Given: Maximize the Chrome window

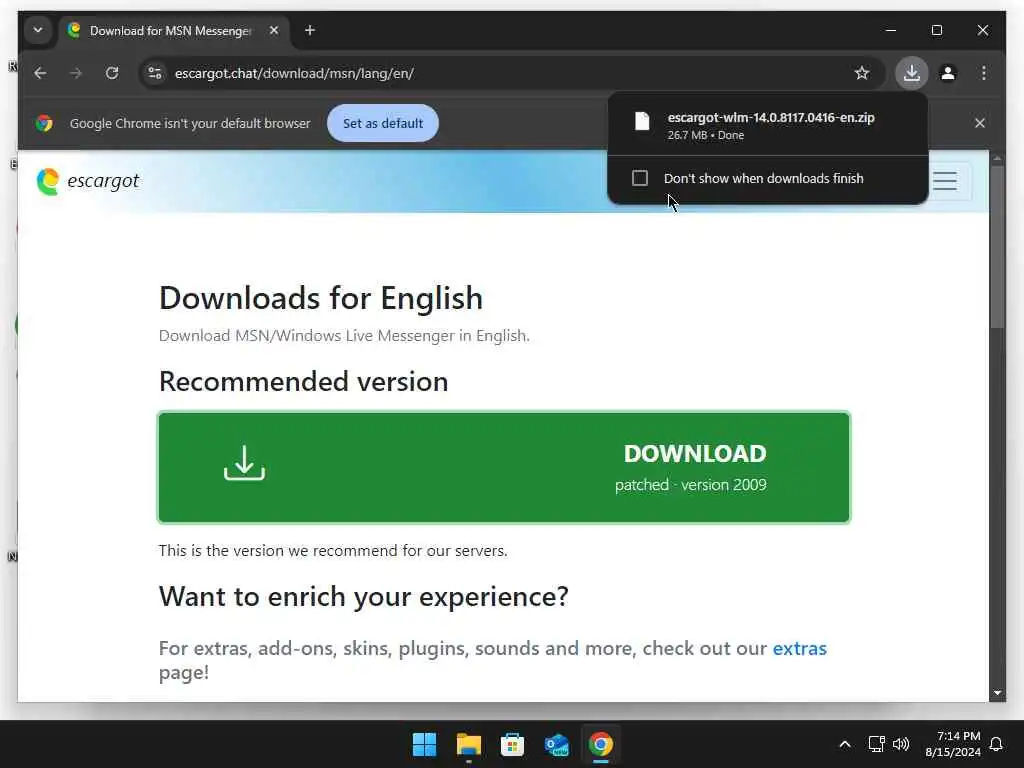Looking at the screenshot, I should point(936,30).
